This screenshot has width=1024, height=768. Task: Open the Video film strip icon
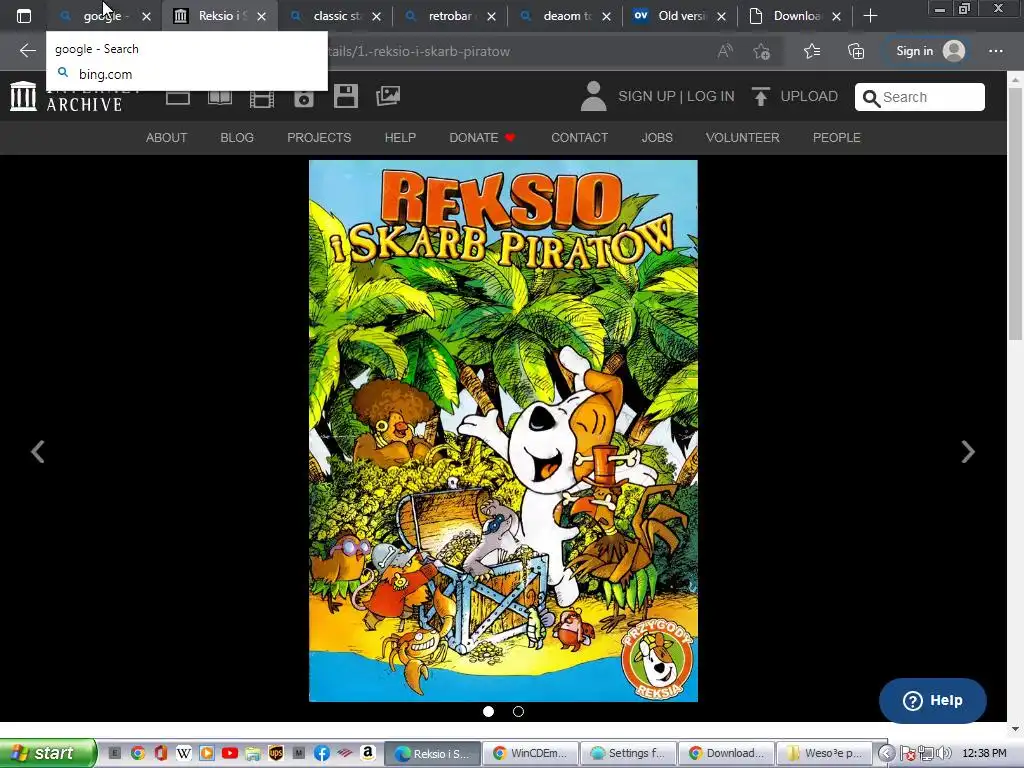(x=262, y=97)
